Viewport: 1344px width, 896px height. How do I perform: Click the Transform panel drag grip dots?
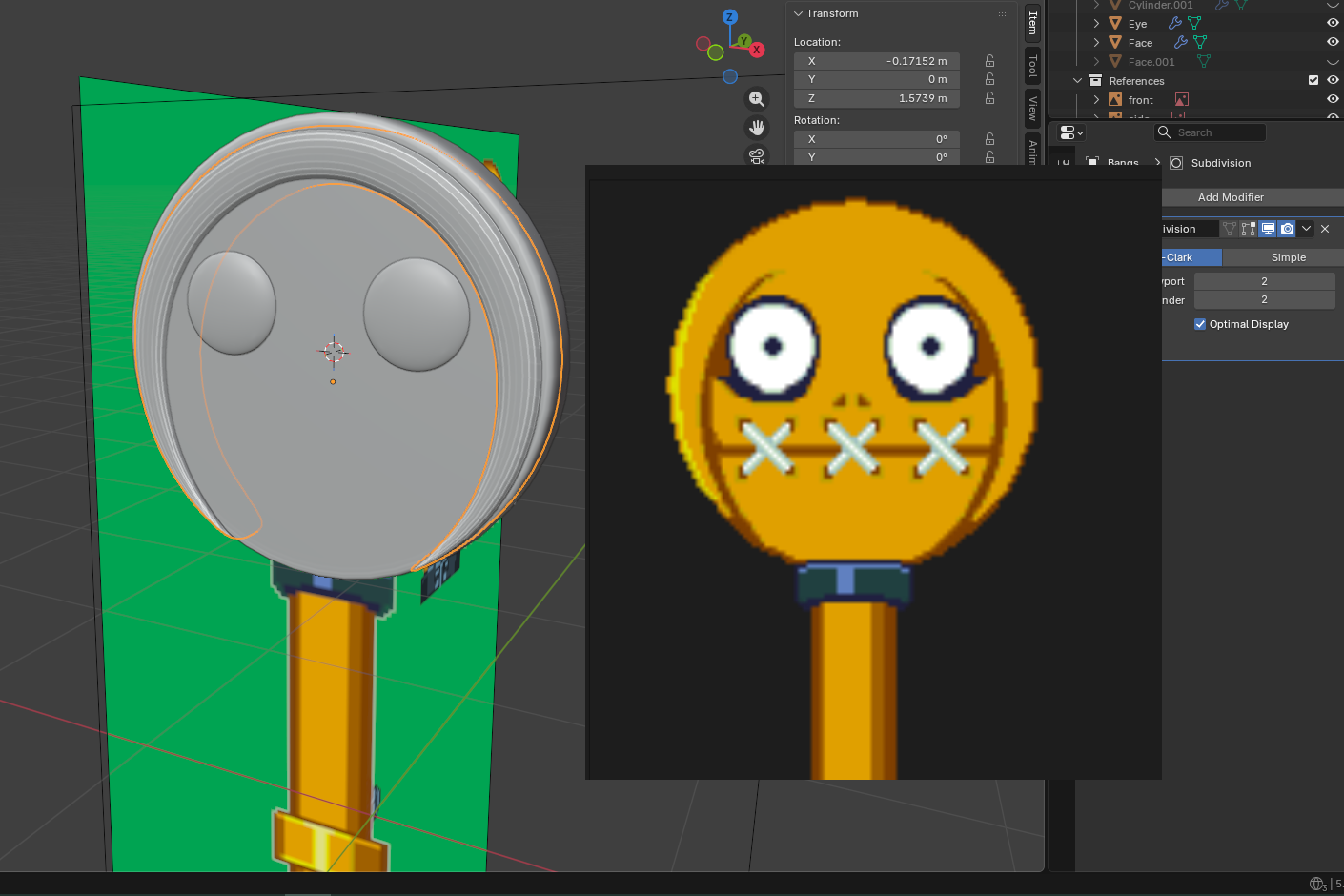pyautogui.click(x=1004, y=13)
